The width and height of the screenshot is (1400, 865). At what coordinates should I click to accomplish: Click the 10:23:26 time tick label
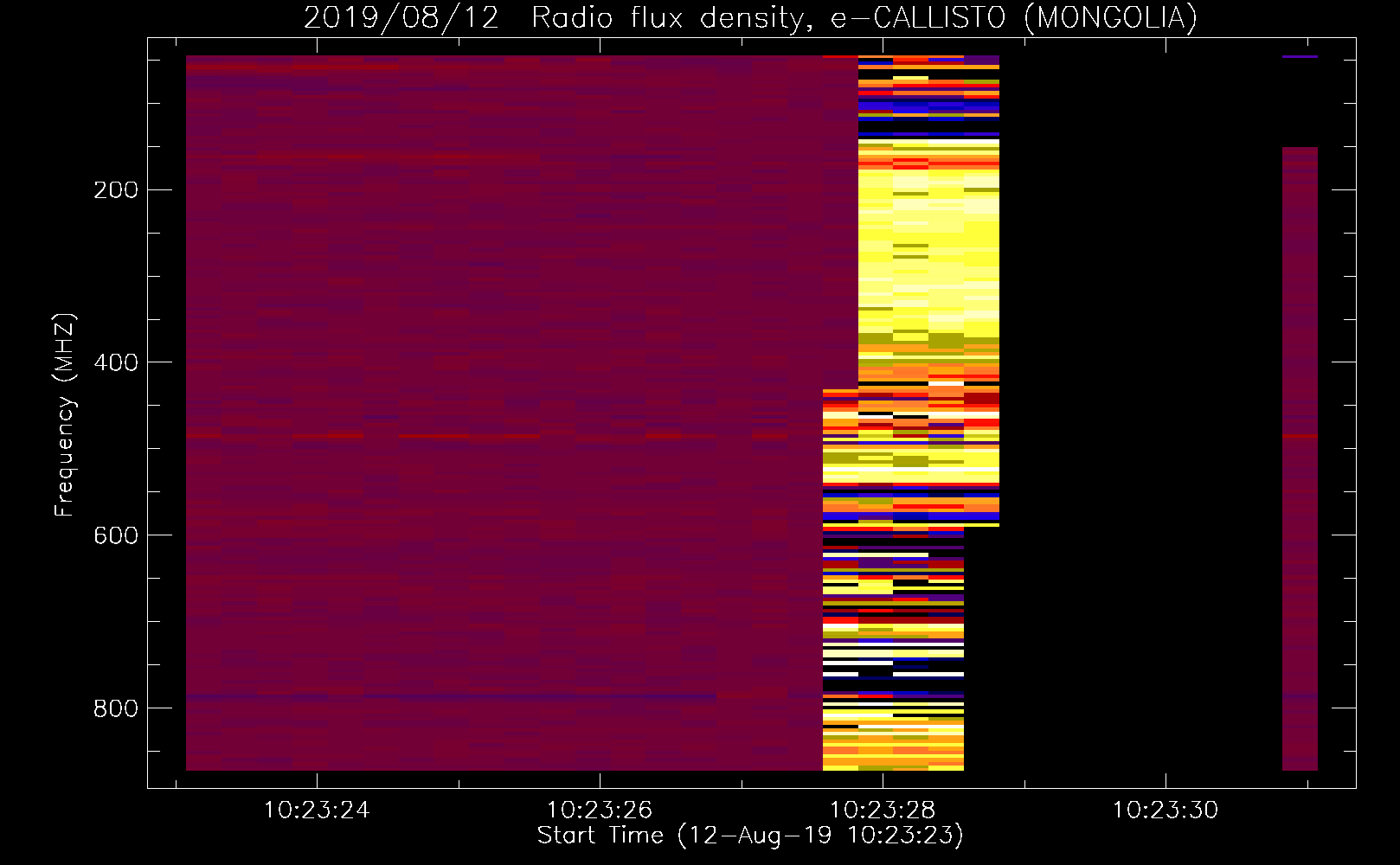click(x=600, y=811)
